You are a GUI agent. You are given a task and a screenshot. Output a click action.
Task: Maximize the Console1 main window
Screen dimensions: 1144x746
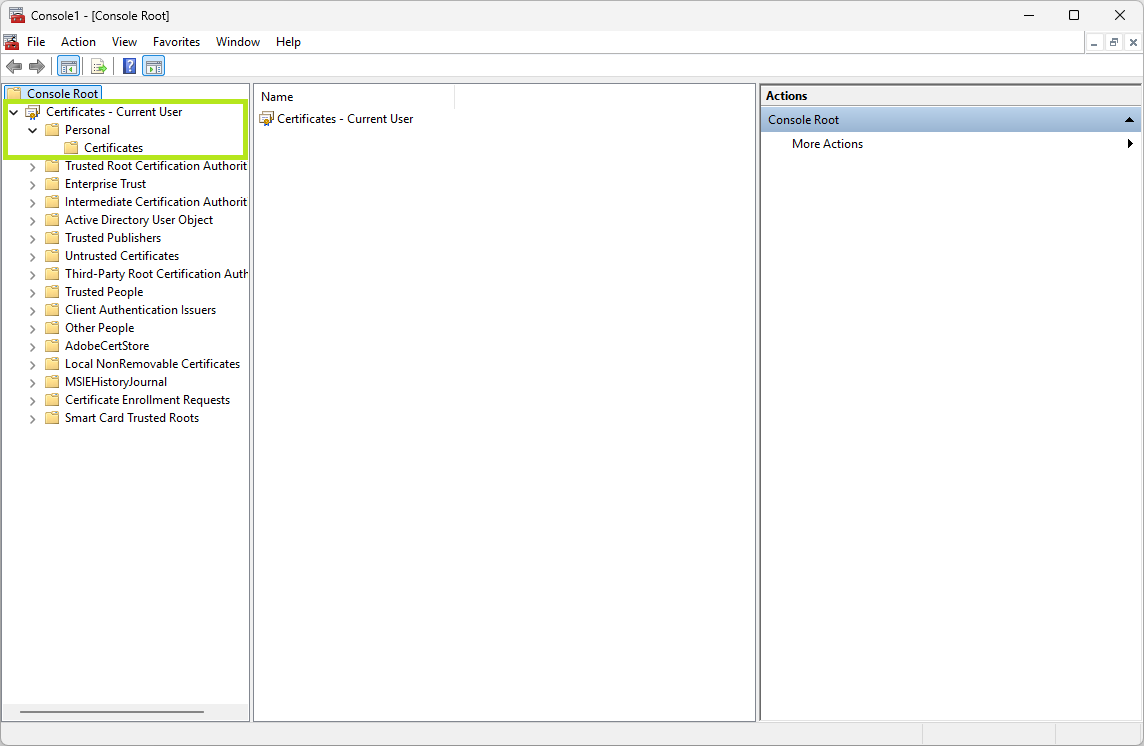coord(1074,15)
